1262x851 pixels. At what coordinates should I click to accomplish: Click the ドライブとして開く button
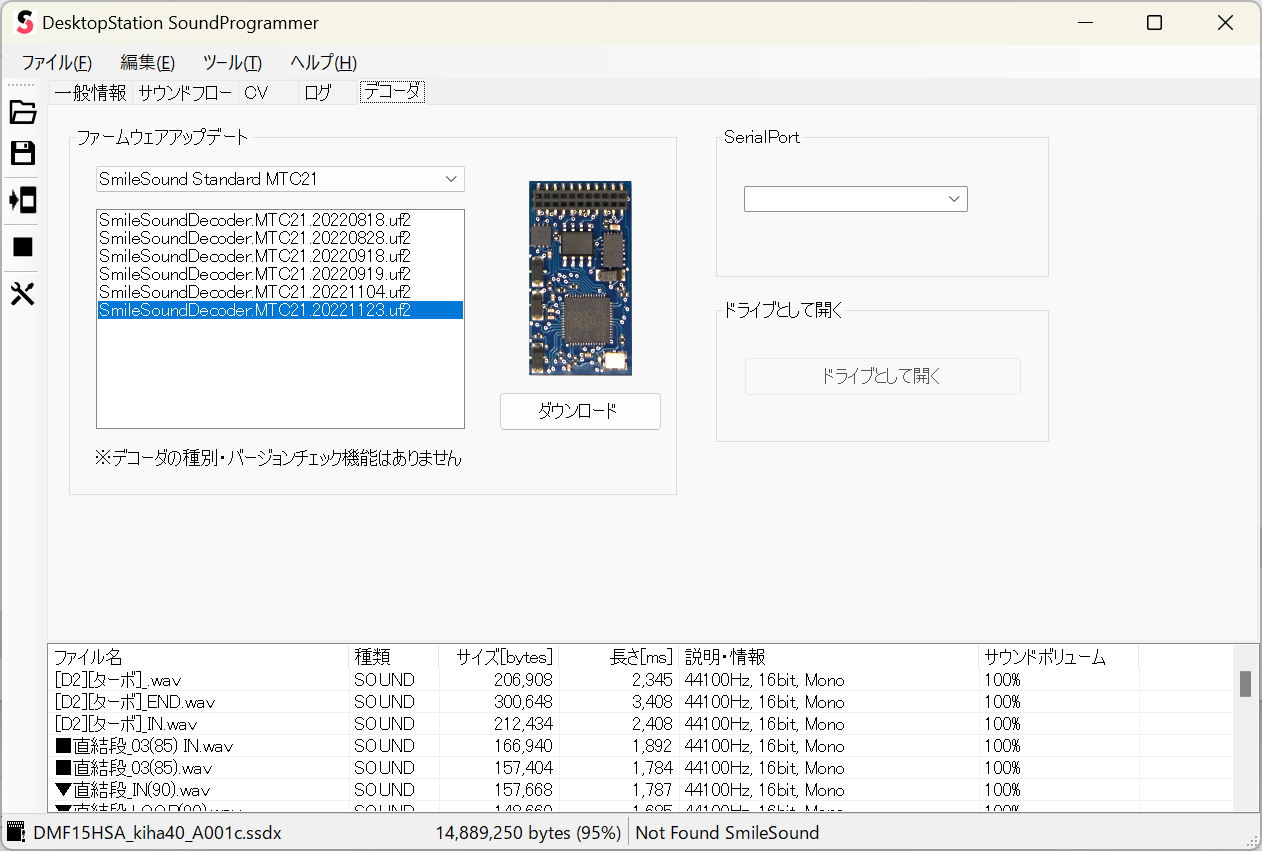(x=882, y=376)
